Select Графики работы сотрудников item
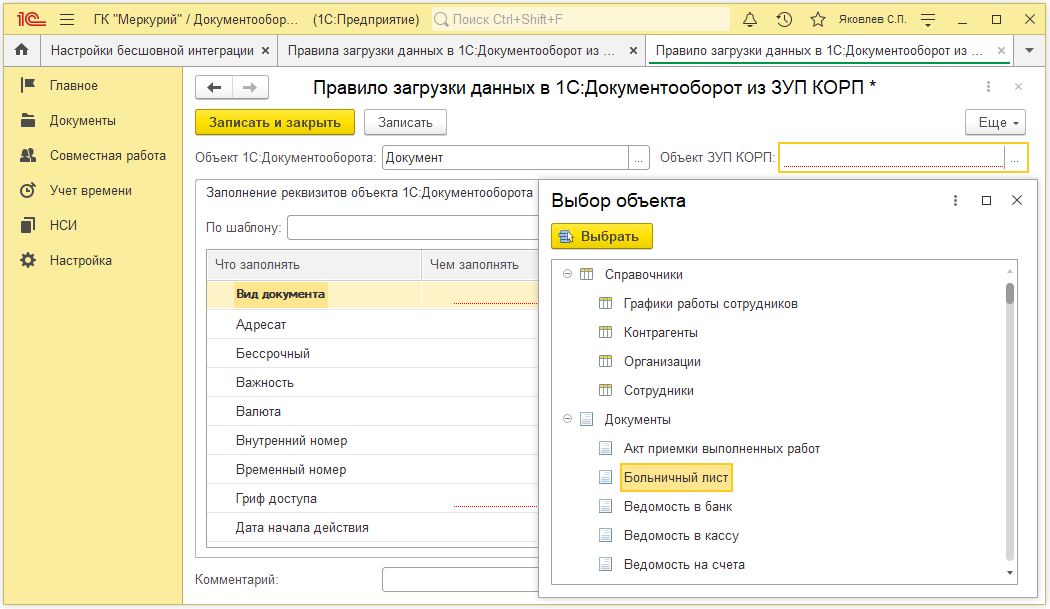The height and width of the screenshot is (609, 1050). coord(710,303)
